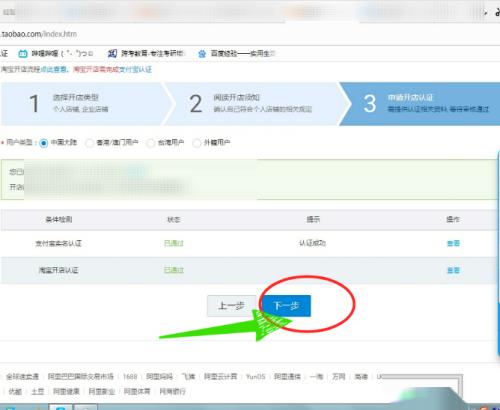Open the 跨考教育 bookmark icon
Viewport: 500px width, 410px height.
click(x=112, y=53)
